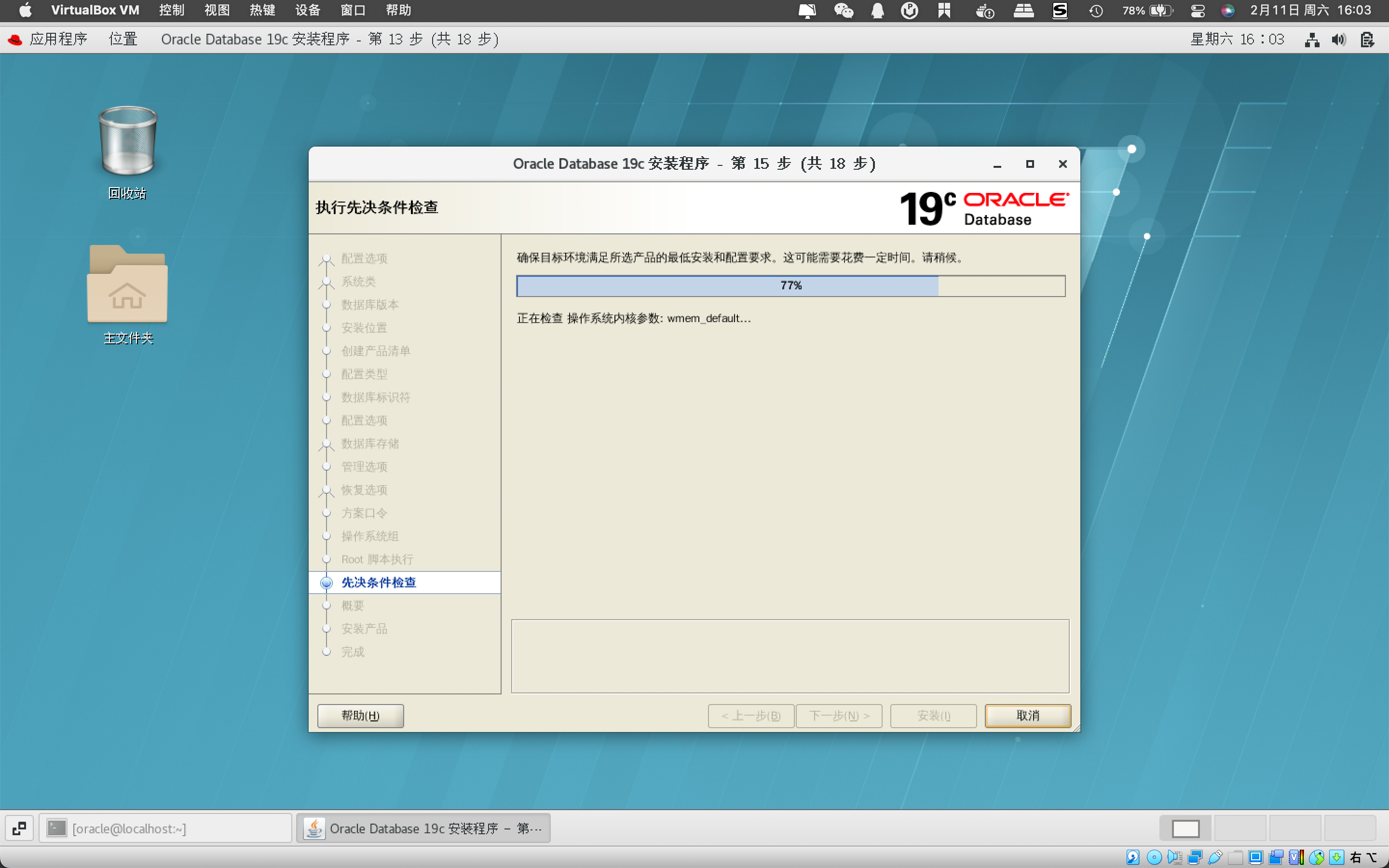Screen dimensions: 1389x868
Task: Open VirtualBox 控制 menu
Action: pos(172,10)
